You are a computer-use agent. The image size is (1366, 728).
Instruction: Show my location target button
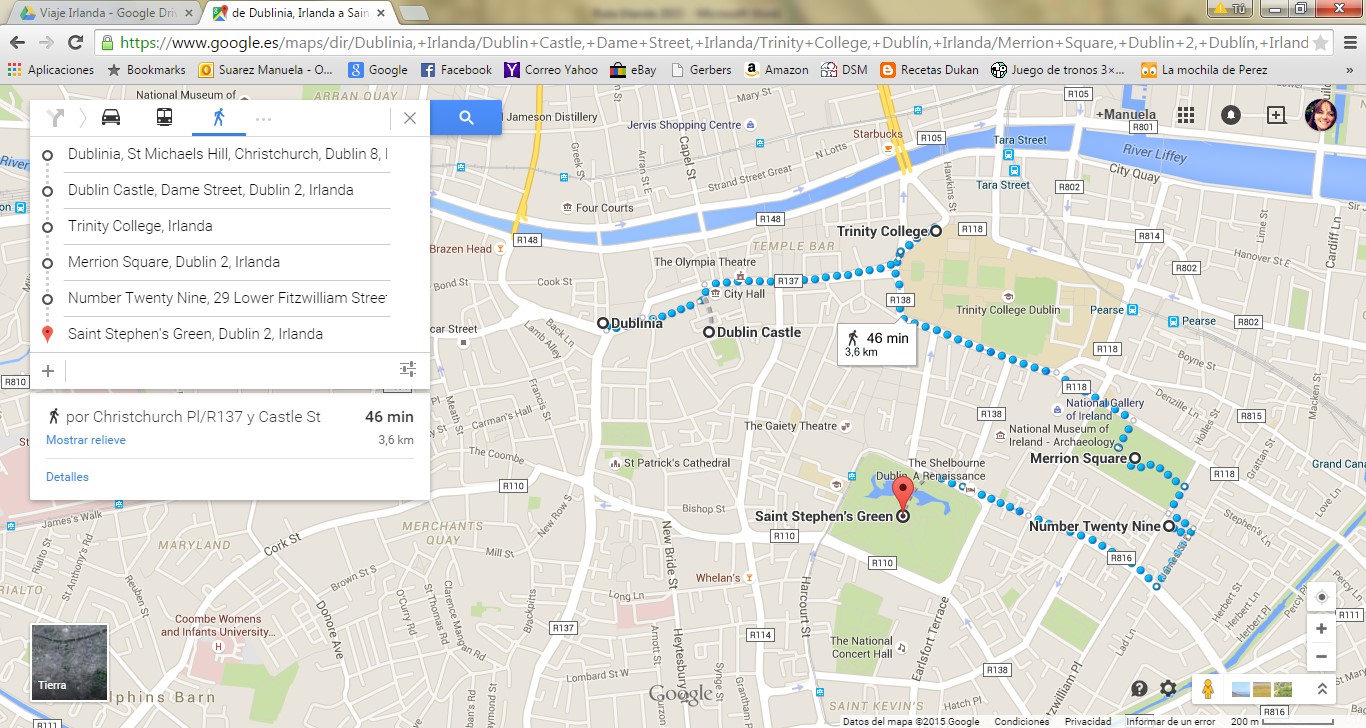[x=1321, y=597]
